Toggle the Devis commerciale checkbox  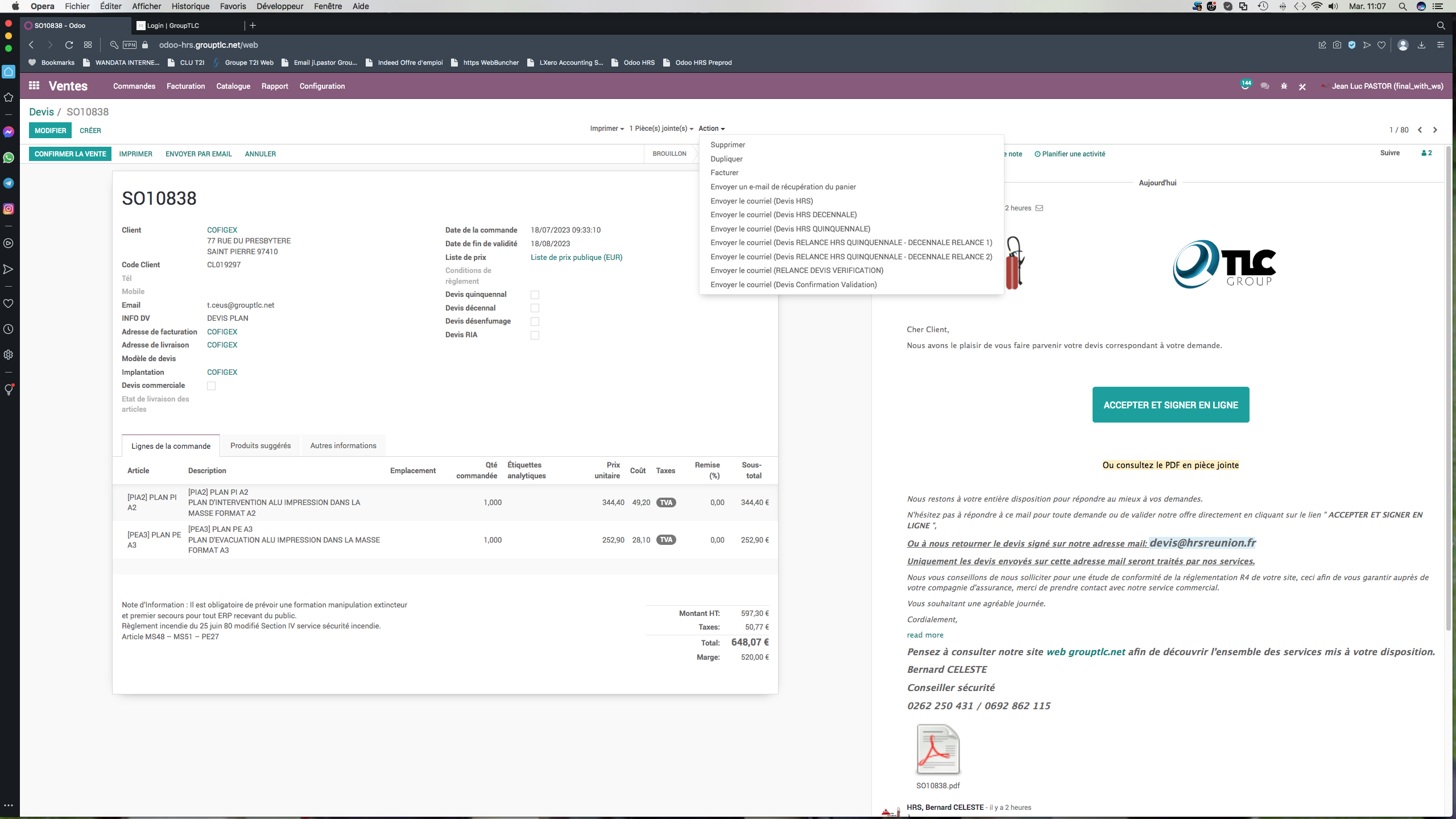(x=211, y=386)
